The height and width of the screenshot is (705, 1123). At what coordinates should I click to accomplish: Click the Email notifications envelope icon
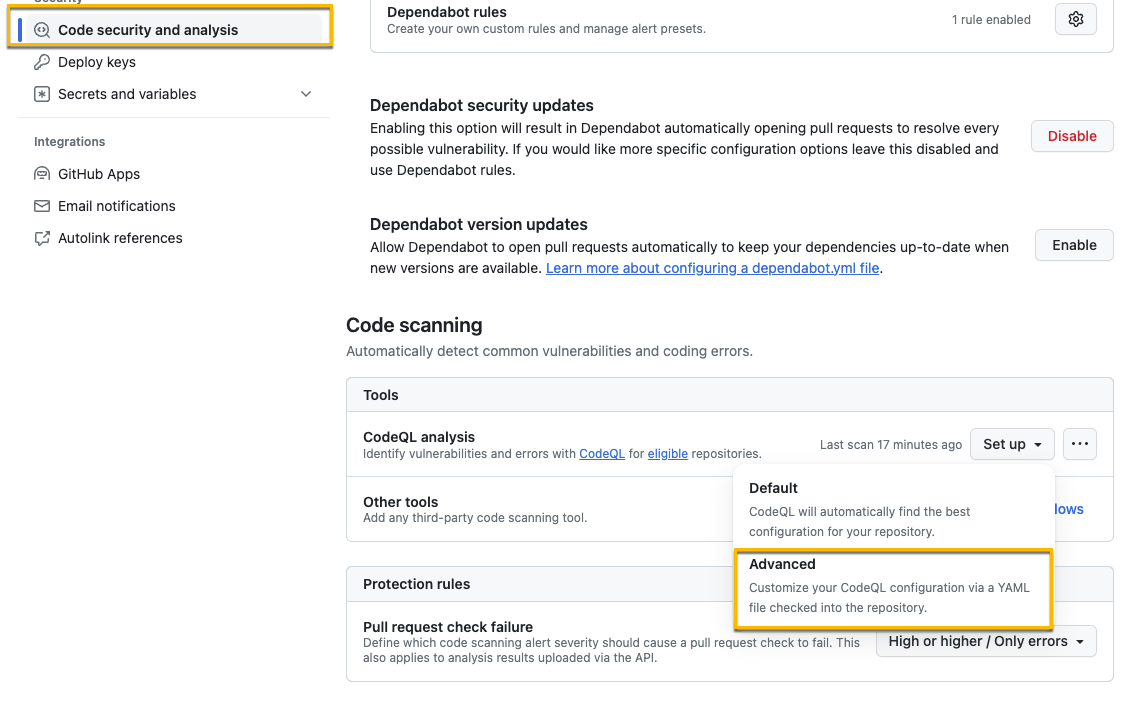(x=42, y=206)
